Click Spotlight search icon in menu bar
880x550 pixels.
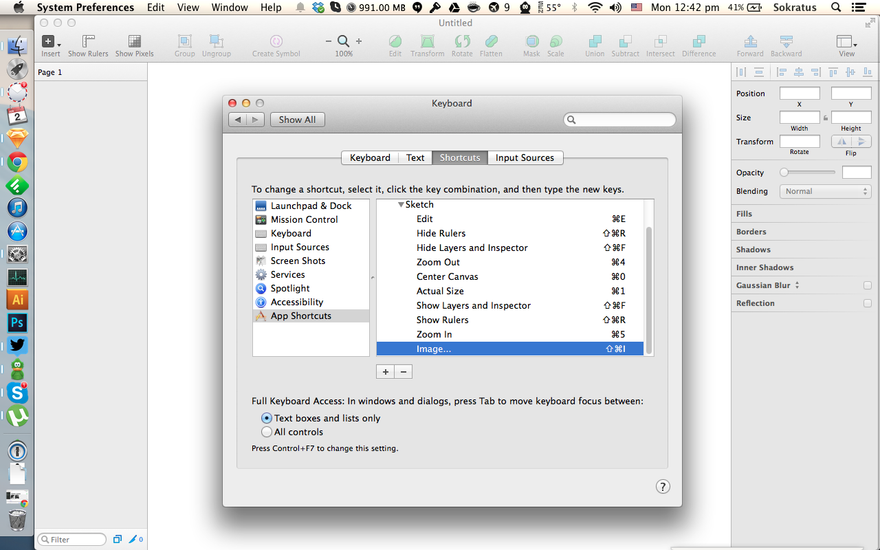coord(836,7)
